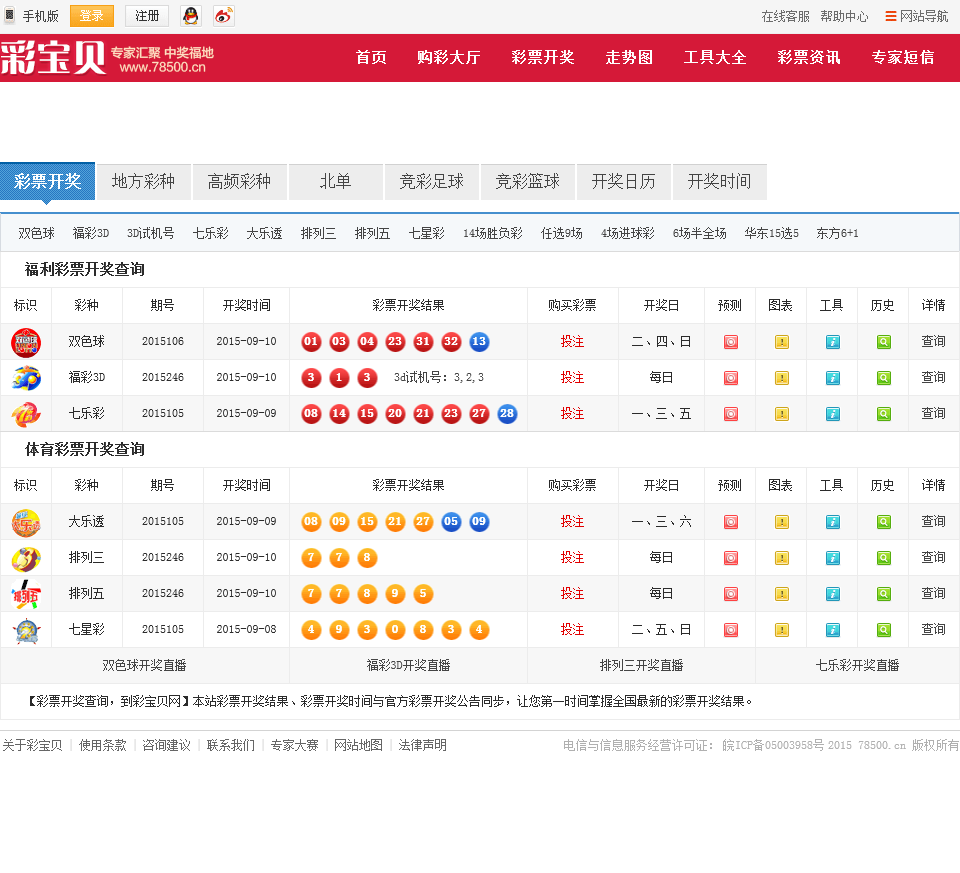Open the 福彩3D chart icon
This screenshot has width=960, height=873.
pyautogui.click(x=781, y=378)
